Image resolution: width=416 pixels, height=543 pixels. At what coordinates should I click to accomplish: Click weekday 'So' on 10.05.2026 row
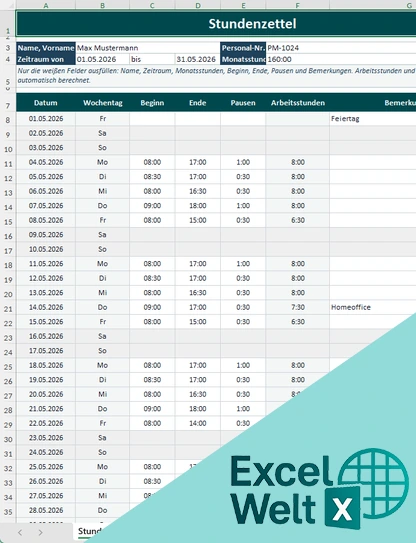pos(103,249)
